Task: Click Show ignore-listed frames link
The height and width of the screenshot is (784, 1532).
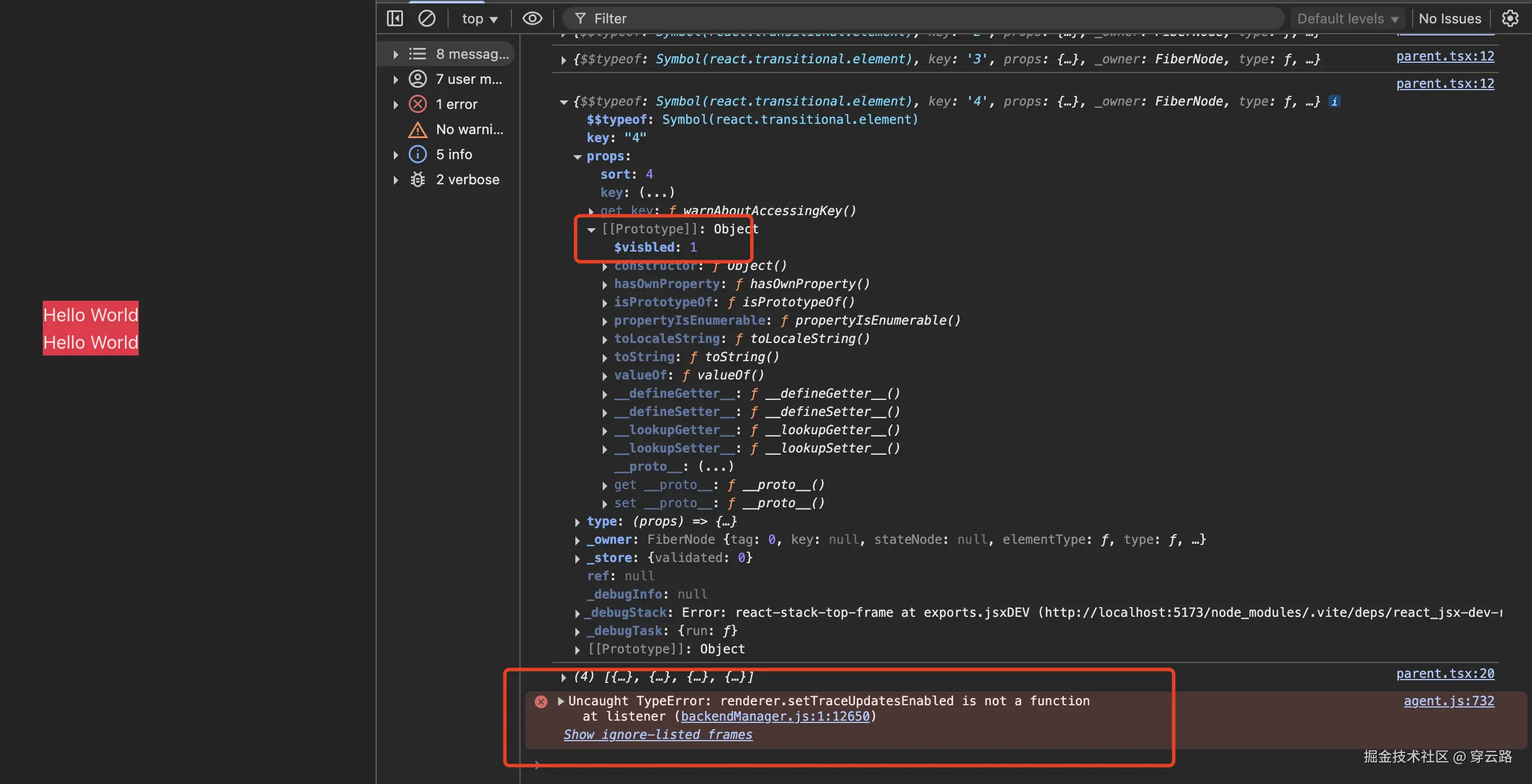Action: pyautogui.click(x=658, y=735)
